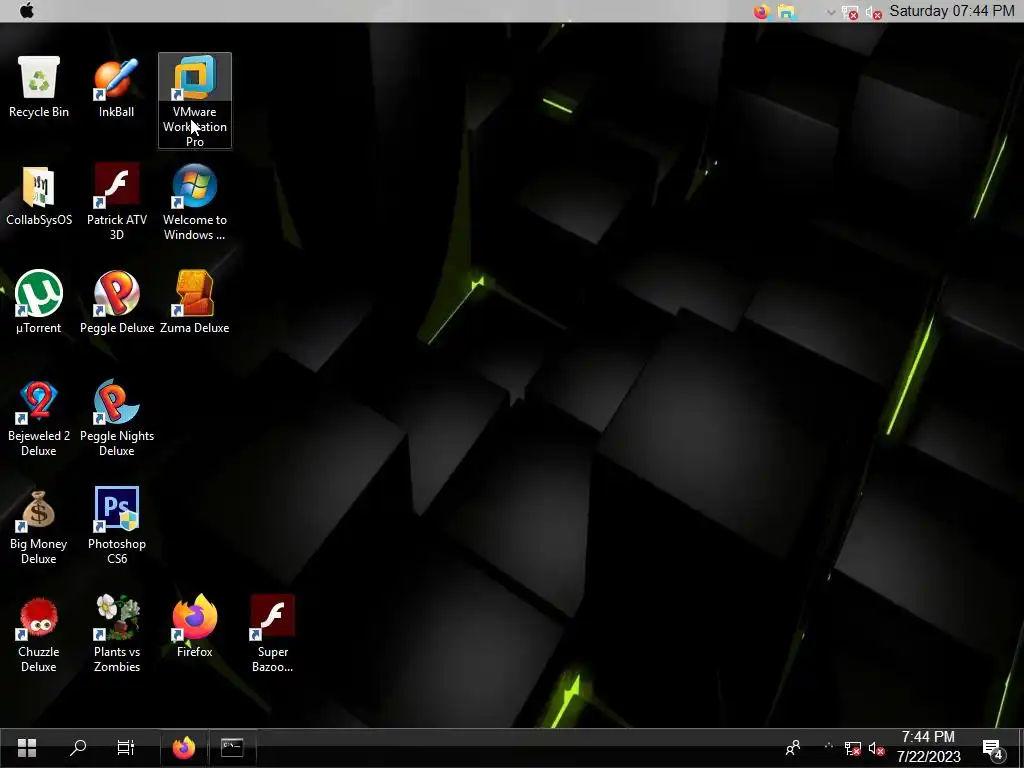This screenshot has height=768, width=1024.
Task: Launch the µTorrent desktop shortcut
Action: [x=39, y=302]
